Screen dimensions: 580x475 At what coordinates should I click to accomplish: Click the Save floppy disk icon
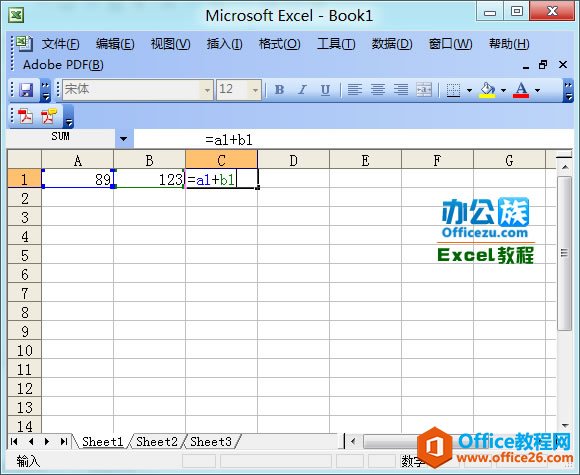26,90
